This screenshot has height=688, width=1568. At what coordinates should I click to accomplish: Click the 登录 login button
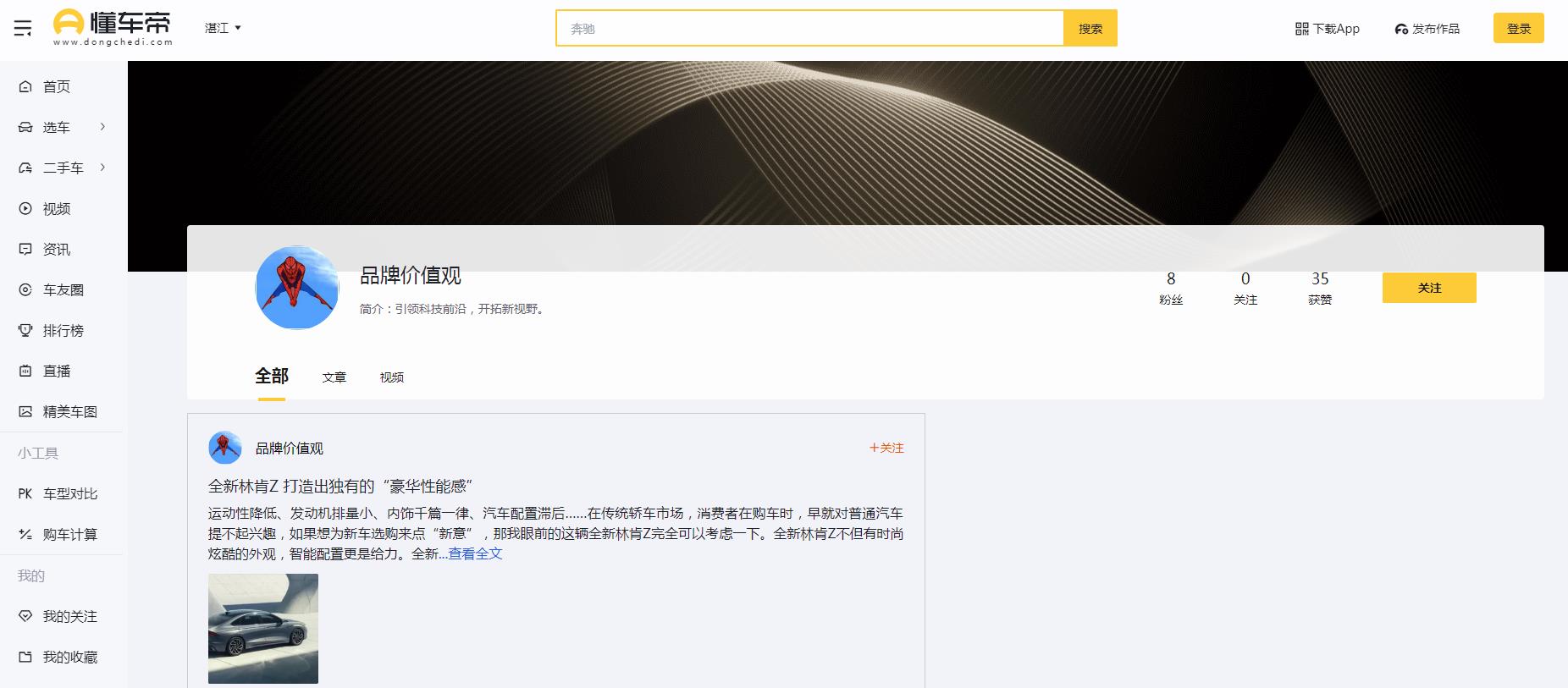pyautogui.click(x=1519, y=28)
